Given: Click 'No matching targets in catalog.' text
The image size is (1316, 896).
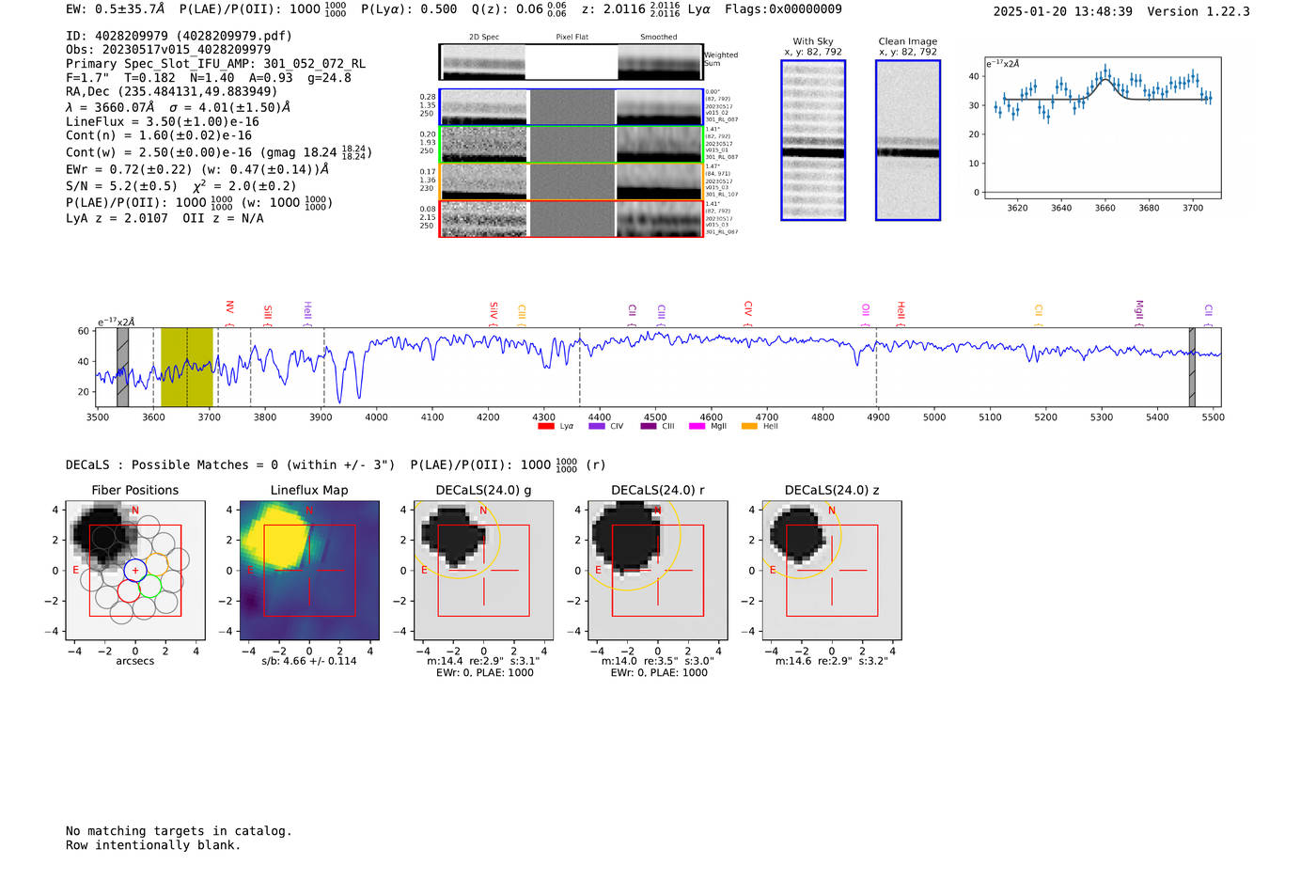Looking at the screenshot, I should (x=179, y=831).
